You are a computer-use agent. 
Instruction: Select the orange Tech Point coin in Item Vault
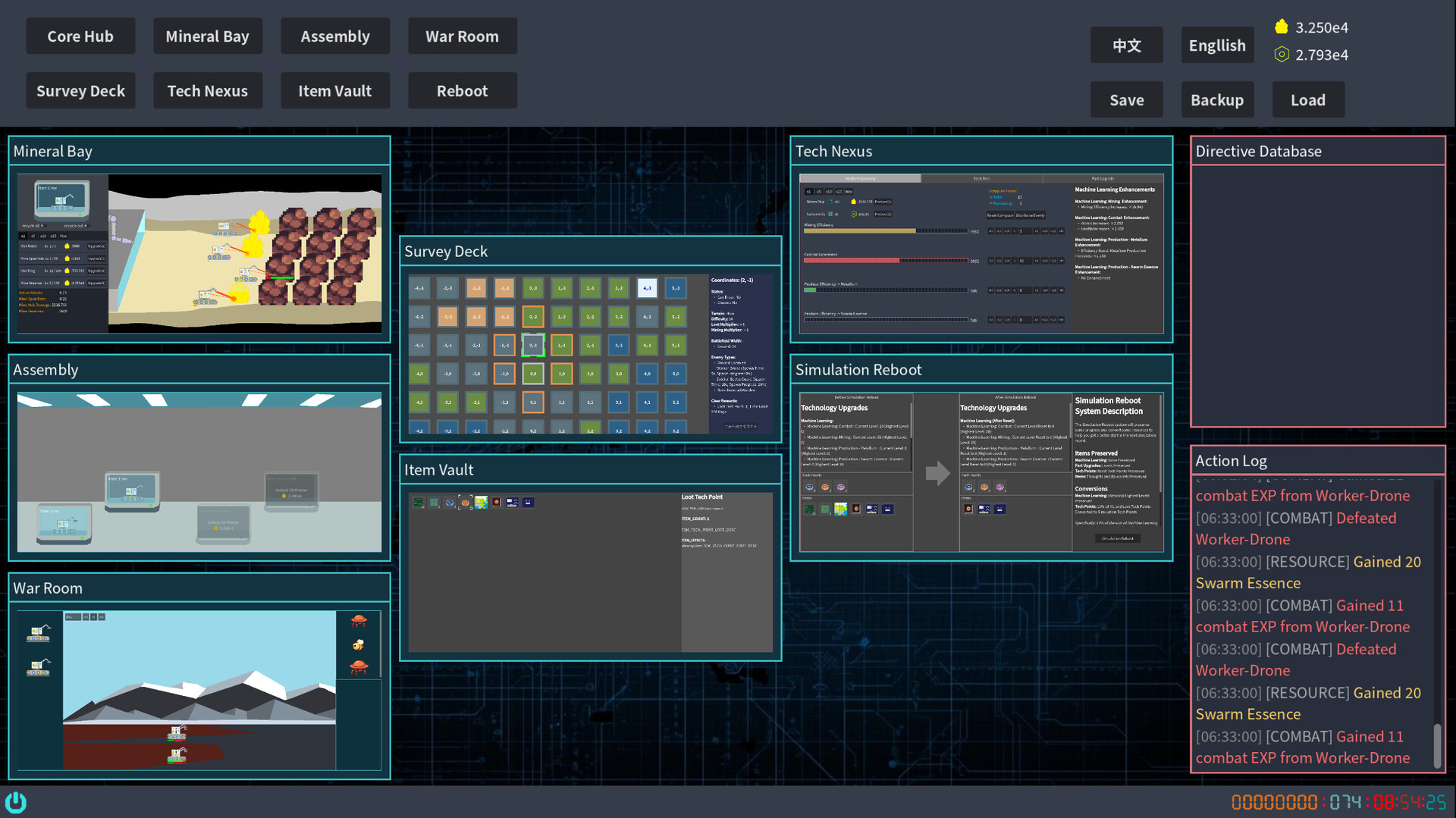point(466,502)
